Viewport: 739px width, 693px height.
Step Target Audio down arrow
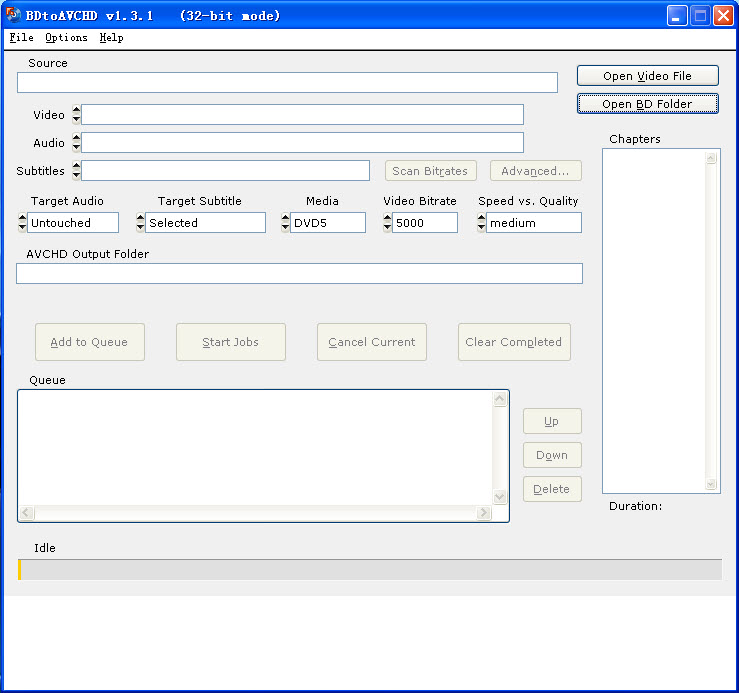pos(22,227)
